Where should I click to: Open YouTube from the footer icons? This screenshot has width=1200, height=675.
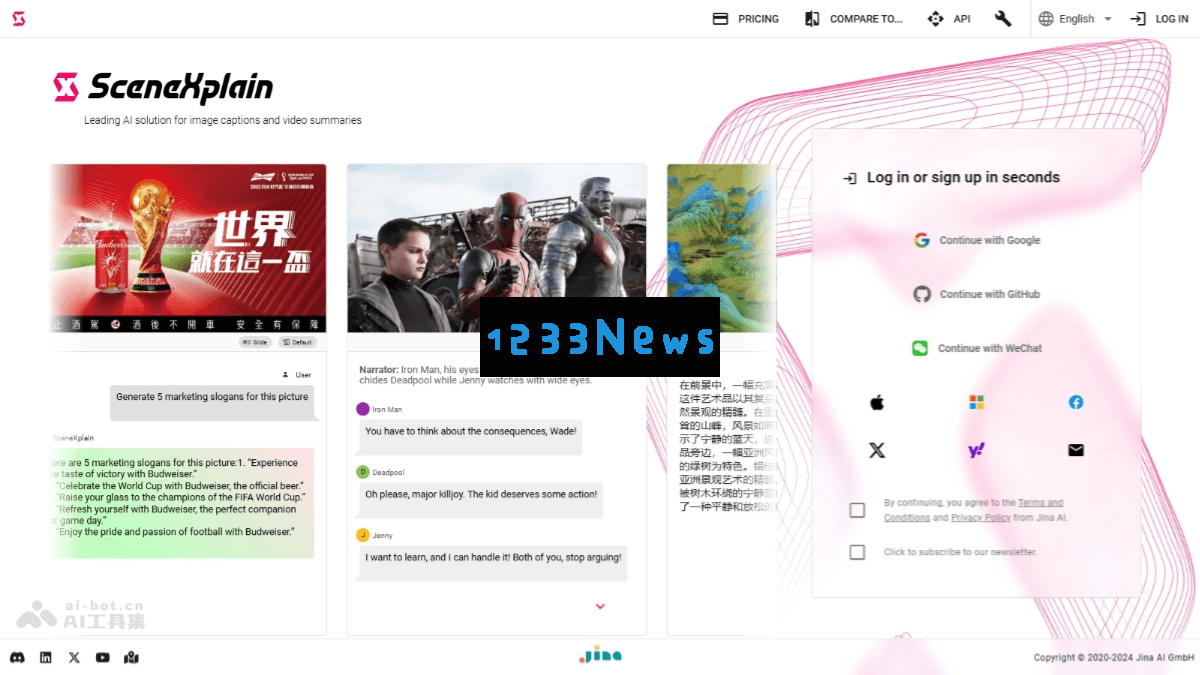tap(103, 657)
